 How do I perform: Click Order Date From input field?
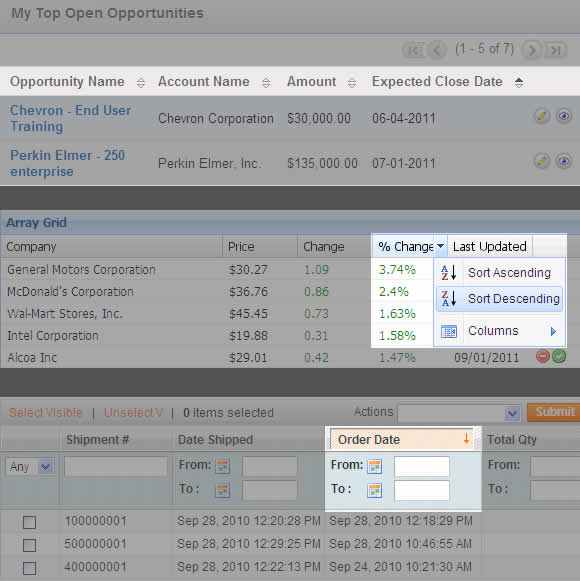(422, 466)
